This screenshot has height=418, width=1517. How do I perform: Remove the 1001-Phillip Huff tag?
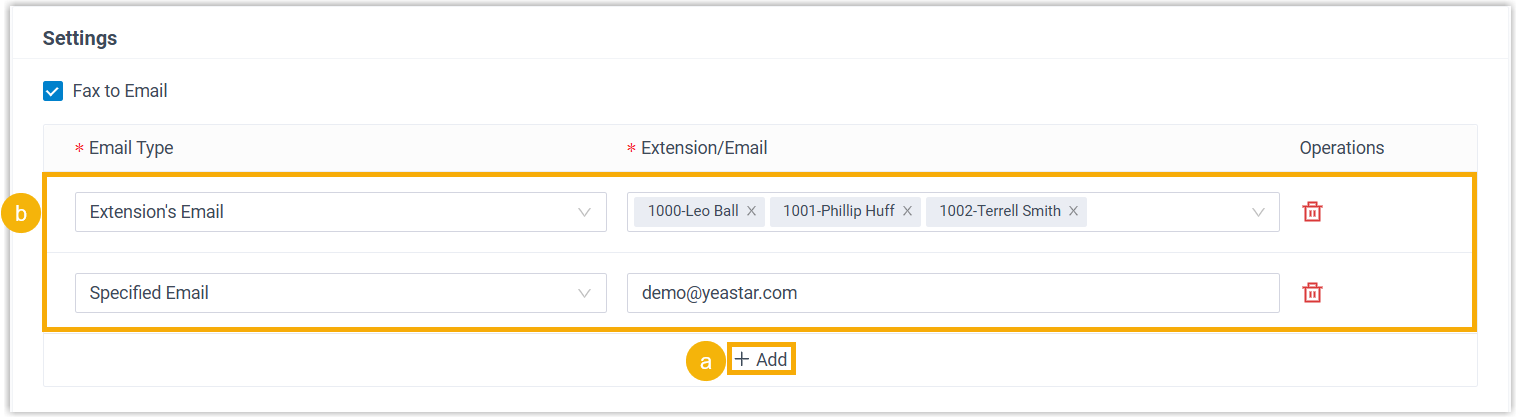(x=907, y=212)
